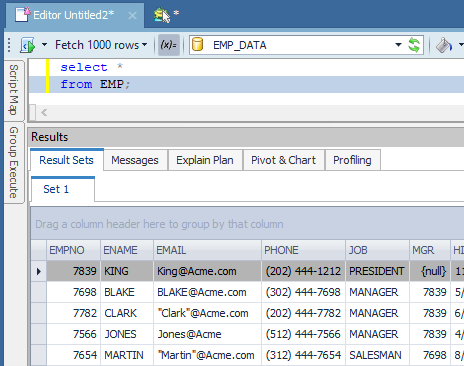Image resolution: width=464 pixels, height=366 pixels.
Task: Select the KING name cell
Action: click(127, 271)
